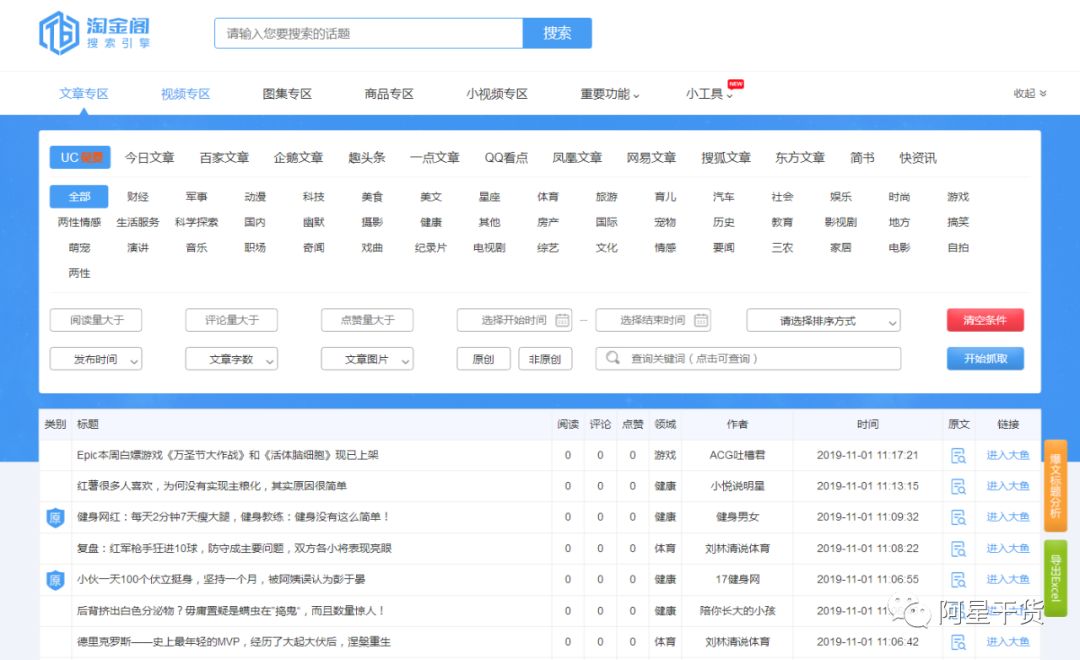Open original text icon for 2019-11-01 11:06:42 row
The width and height of the screenshot is (1080, 660).
(958, 642)
